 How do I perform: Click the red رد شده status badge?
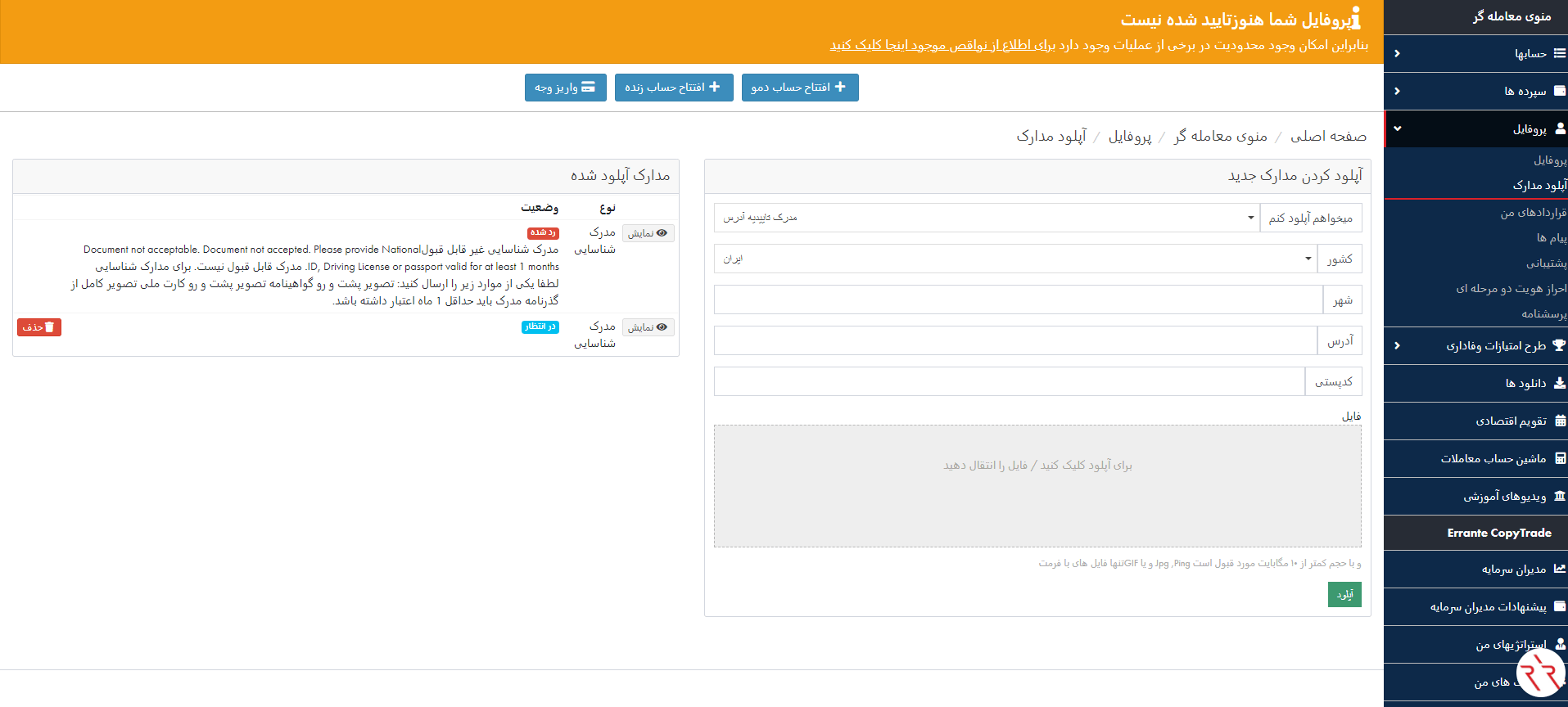point(543,233)
